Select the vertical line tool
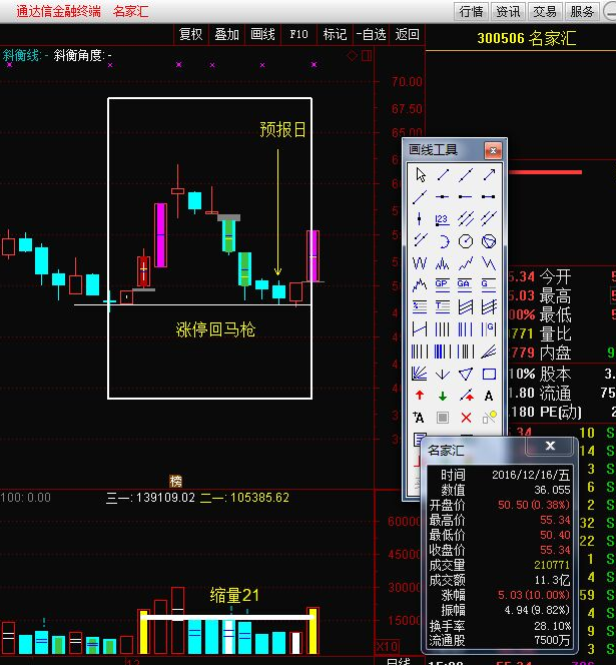Viewport: 616px width, 665px height. 420,219
